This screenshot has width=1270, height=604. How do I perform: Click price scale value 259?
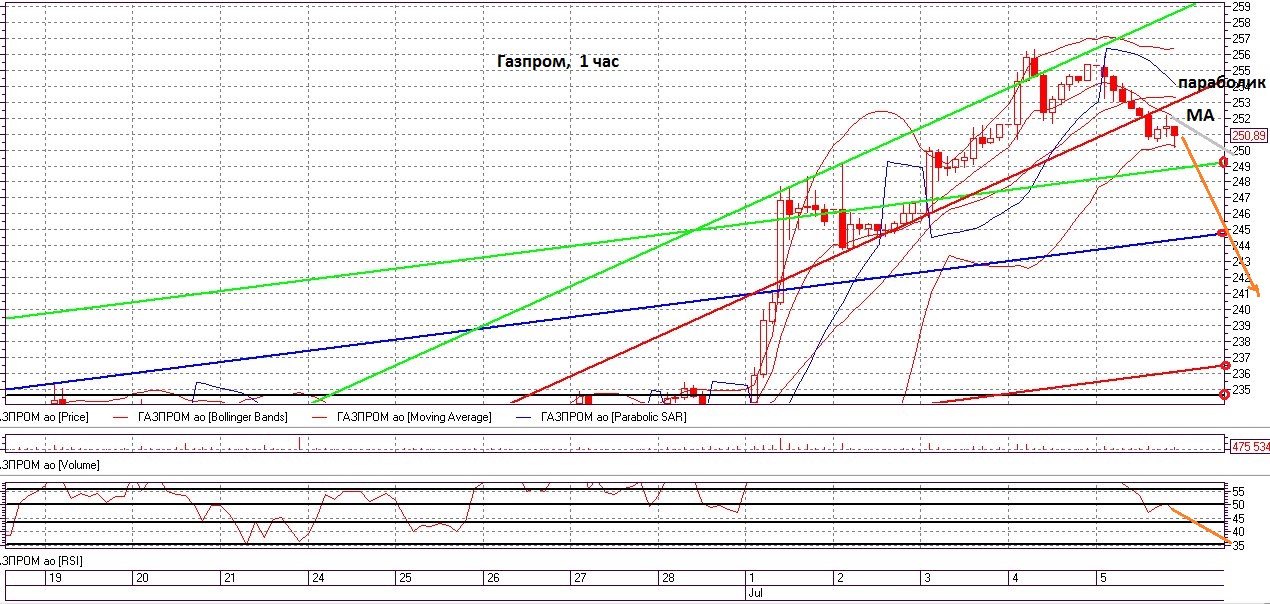[1243, 7]
